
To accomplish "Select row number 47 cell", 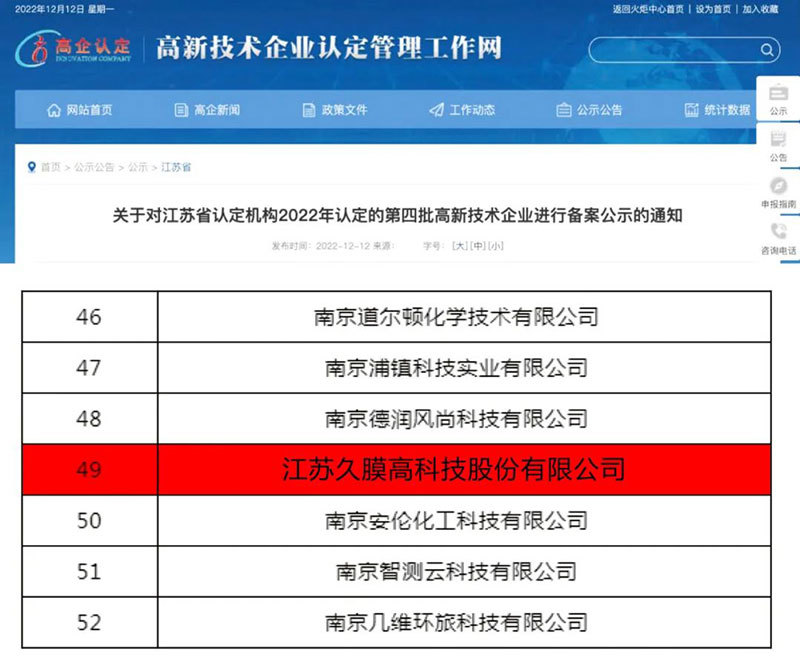I will coord(89,368).
